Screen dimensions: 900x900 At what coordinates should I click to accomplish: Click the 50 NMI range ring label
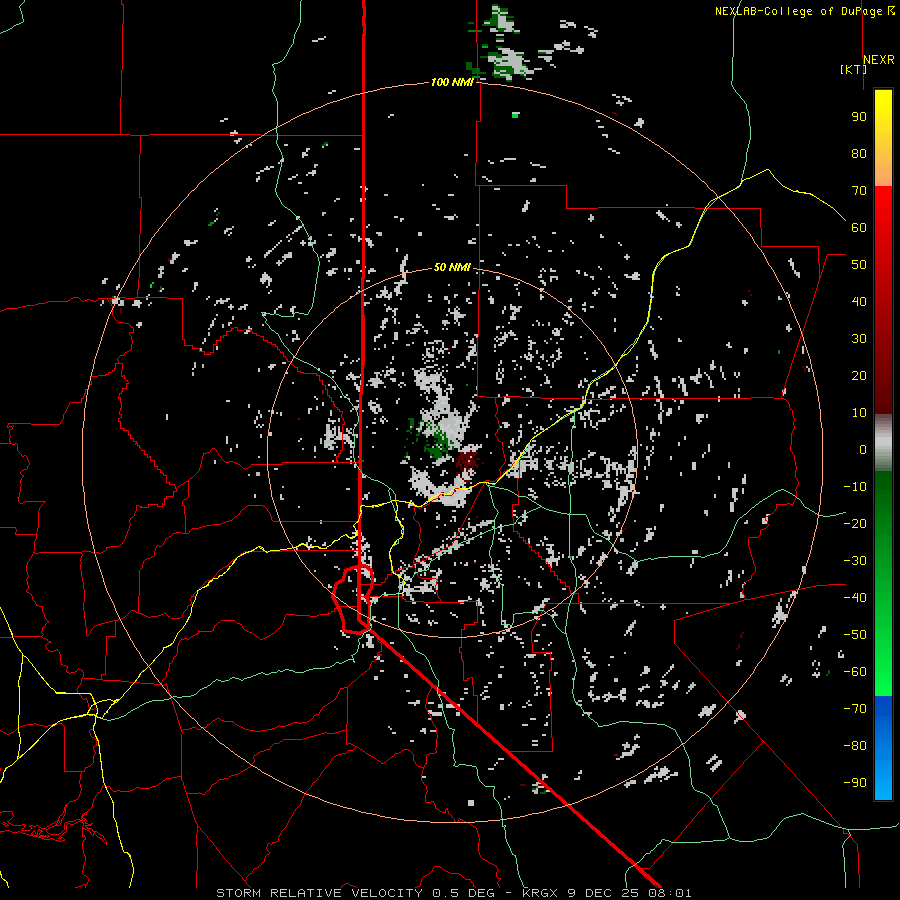pyautogui.click(x=452, y=267)
